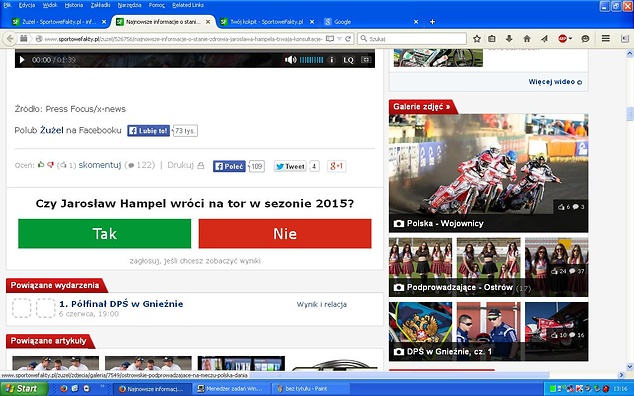Image resolution: width=634 pixels, height=396 pixels.
Task: Mute the video player volume icon
Action: coord(290,60)
